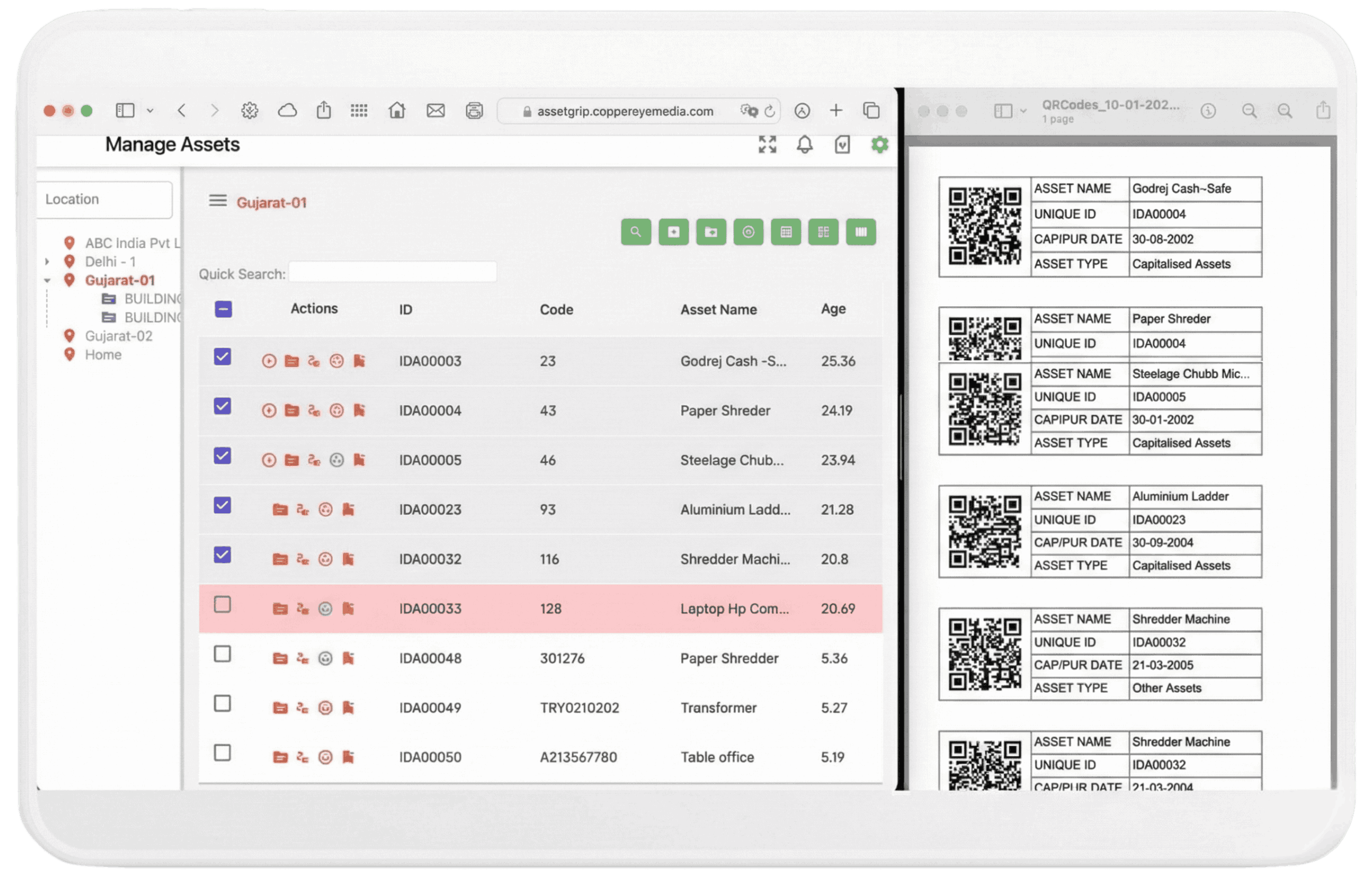Screen dimensions: 1372x878
Task: Click the green search magnifier button
Action: point(636,232)
